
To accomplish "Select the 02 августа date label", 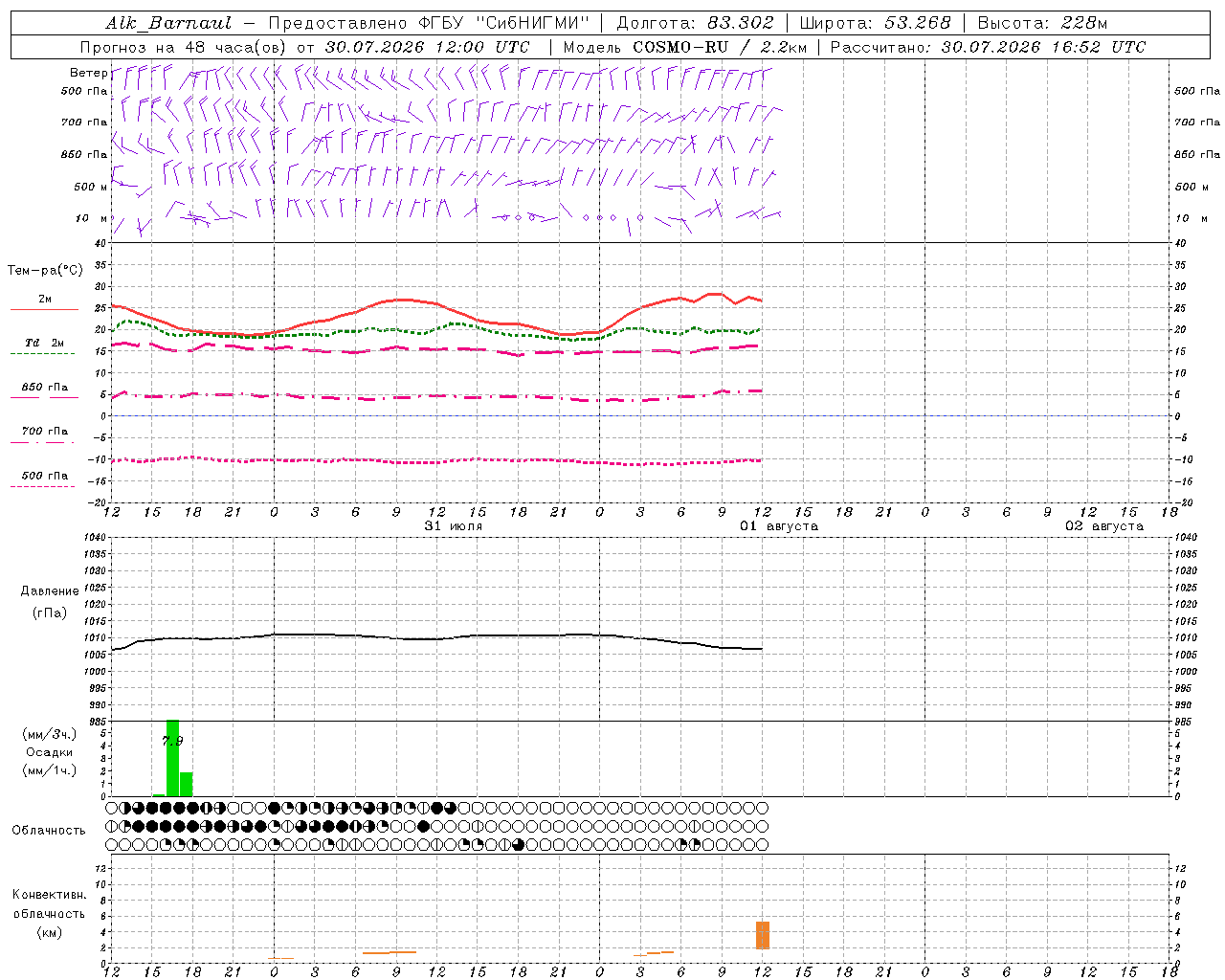I will click(1104, 526).
